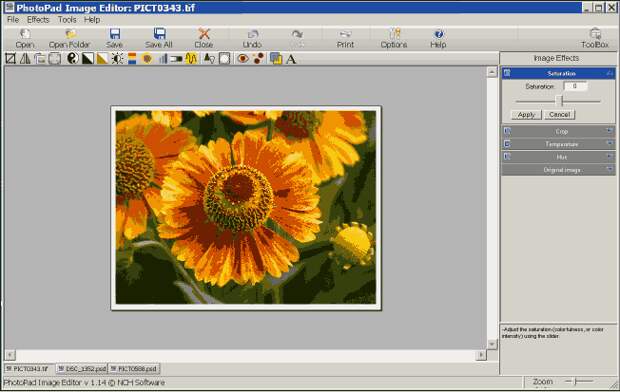
Task: Expand the Hue effect arrow
Action: pyautogui.click(x=609, y=157)
